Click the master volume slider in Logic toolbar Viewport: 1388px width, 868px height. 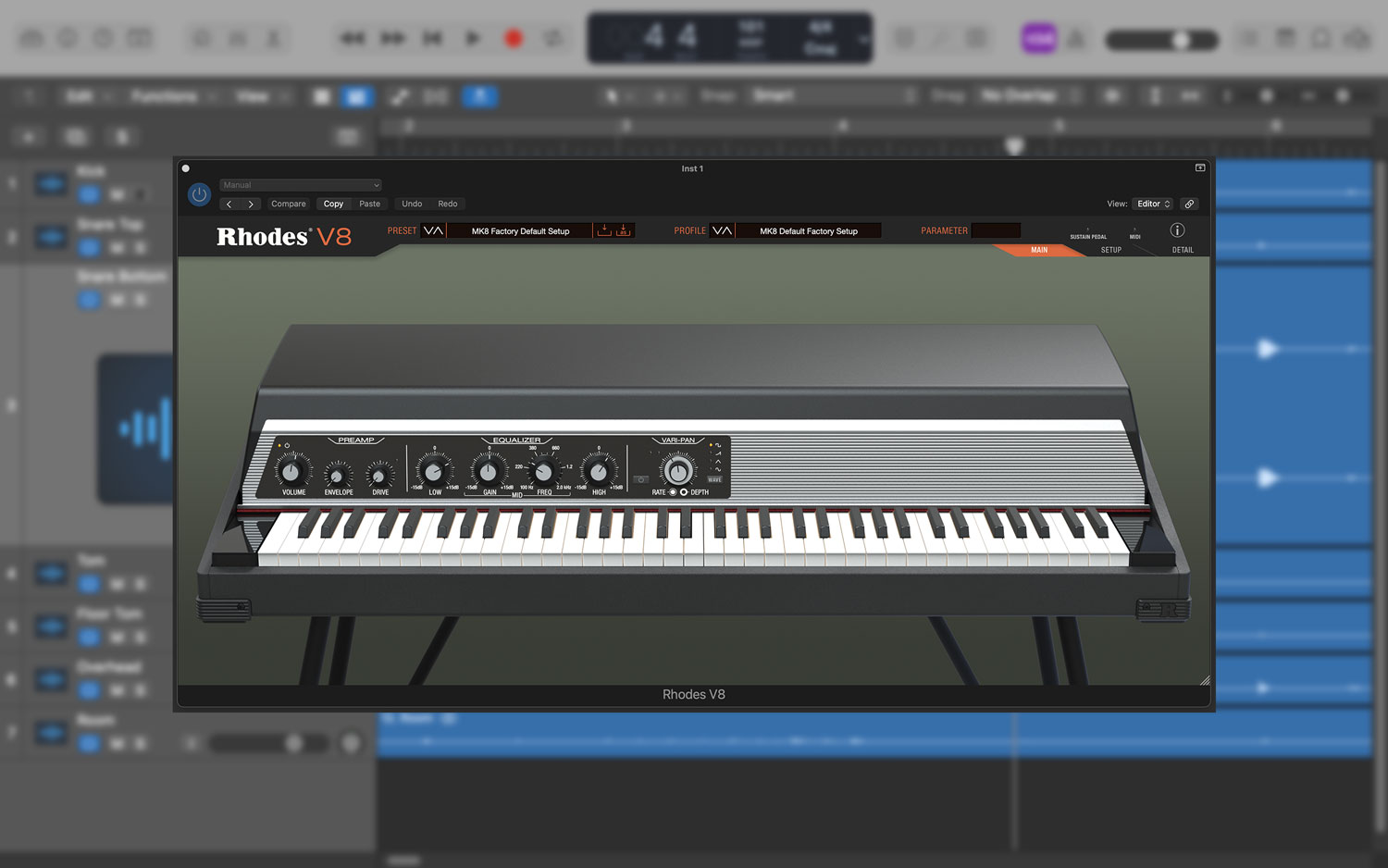point(1161,40)
